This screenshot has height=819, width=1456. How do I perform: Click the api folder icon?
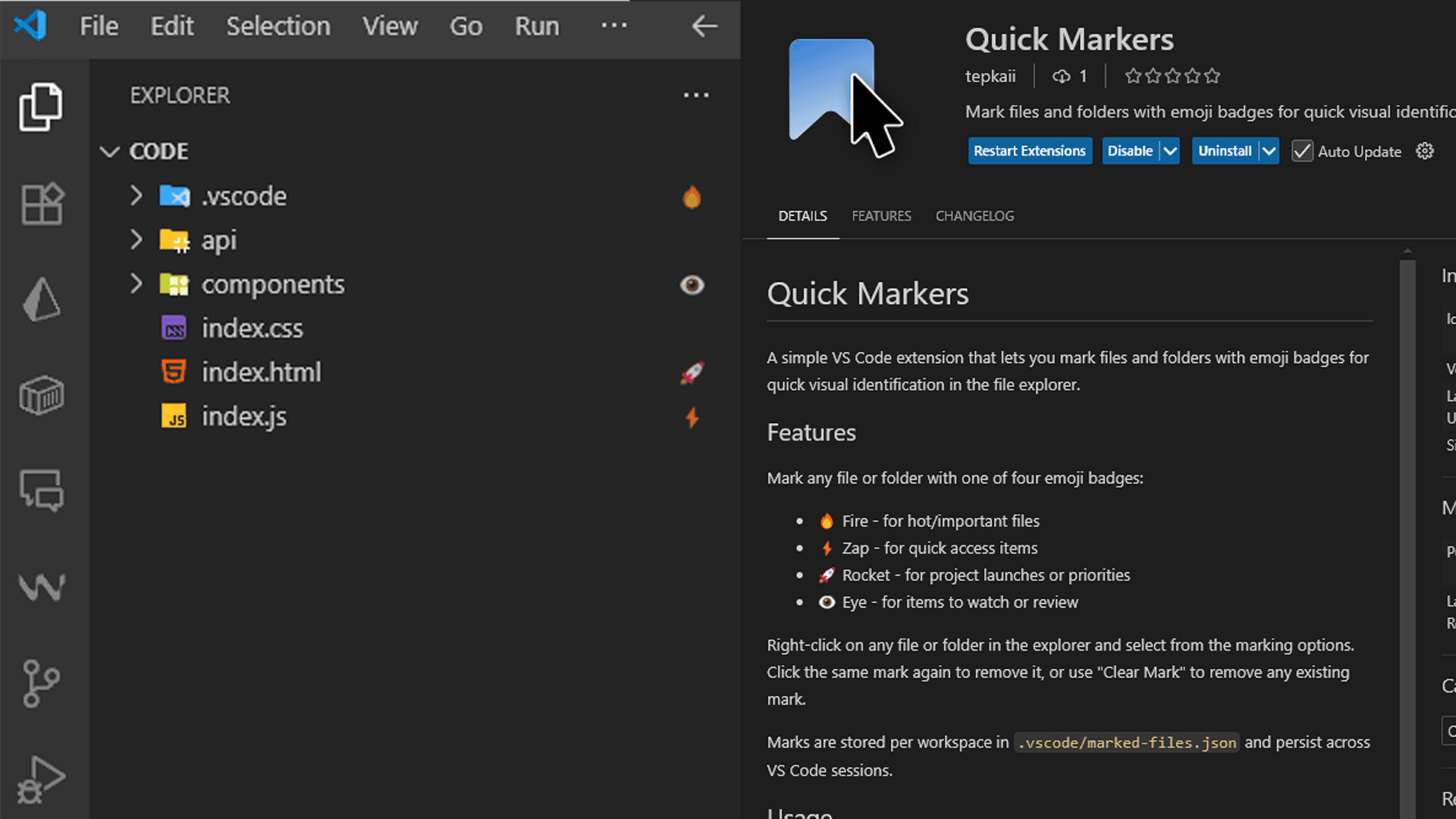[x=174, y=240]
